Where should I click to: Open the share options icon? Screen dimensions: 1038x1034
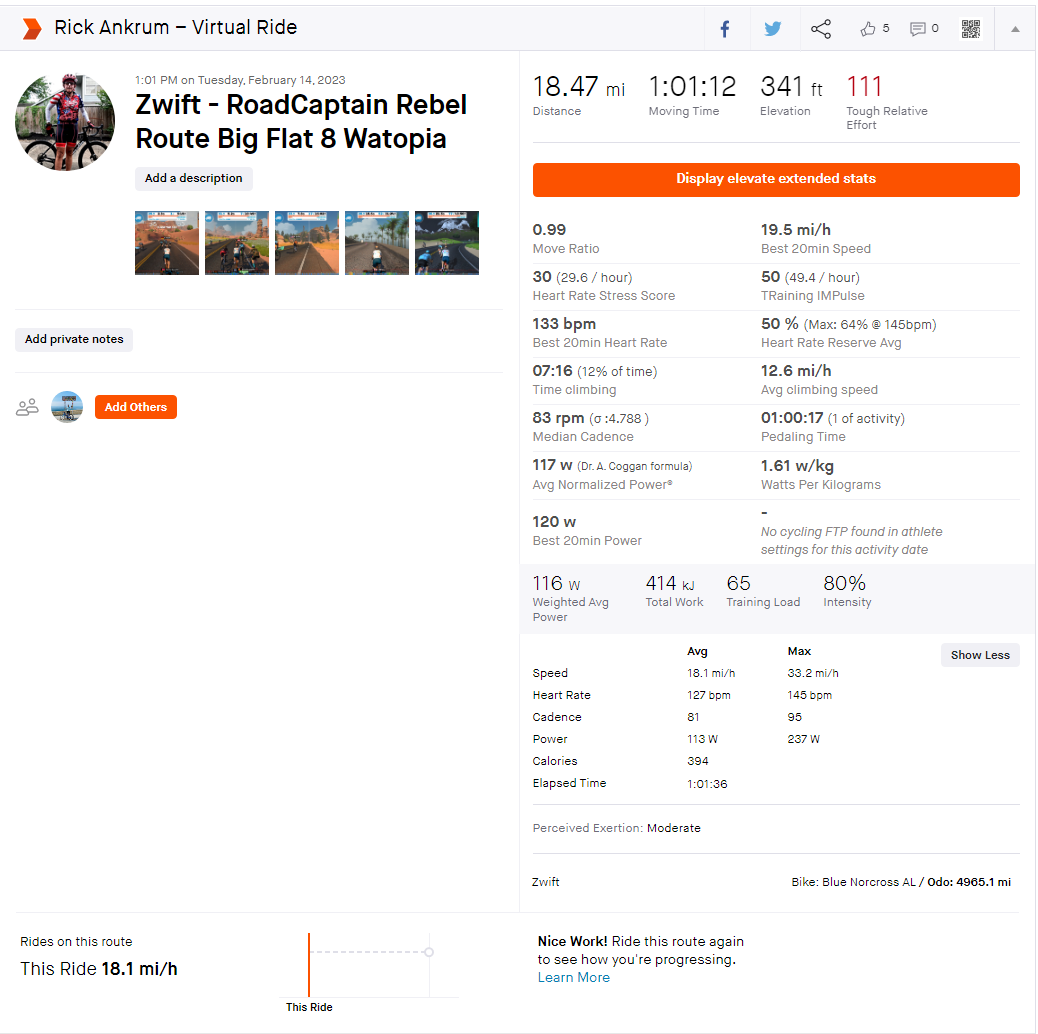[821, 29]
